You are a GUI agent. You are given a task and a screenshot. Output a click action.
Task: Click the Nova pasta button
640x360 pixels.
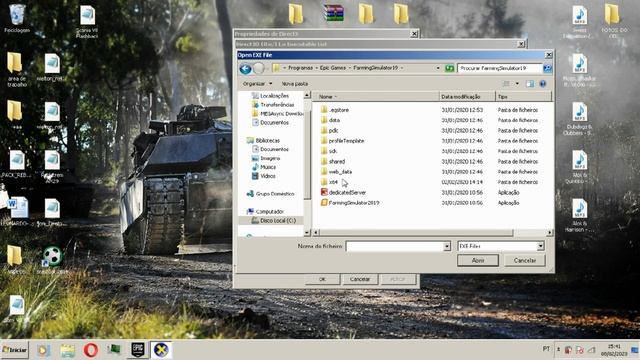coord(295,84)
